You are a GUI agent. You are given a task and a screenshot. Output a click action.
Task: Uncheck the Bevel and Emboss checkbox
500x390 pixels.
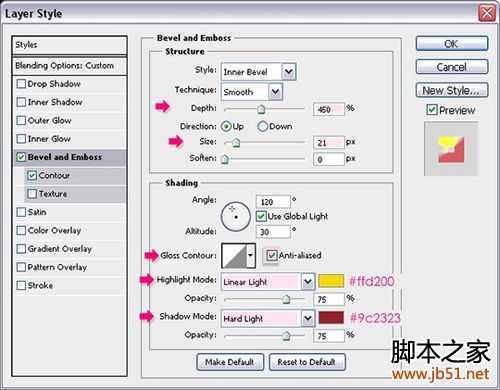click(x=21, y=157)
